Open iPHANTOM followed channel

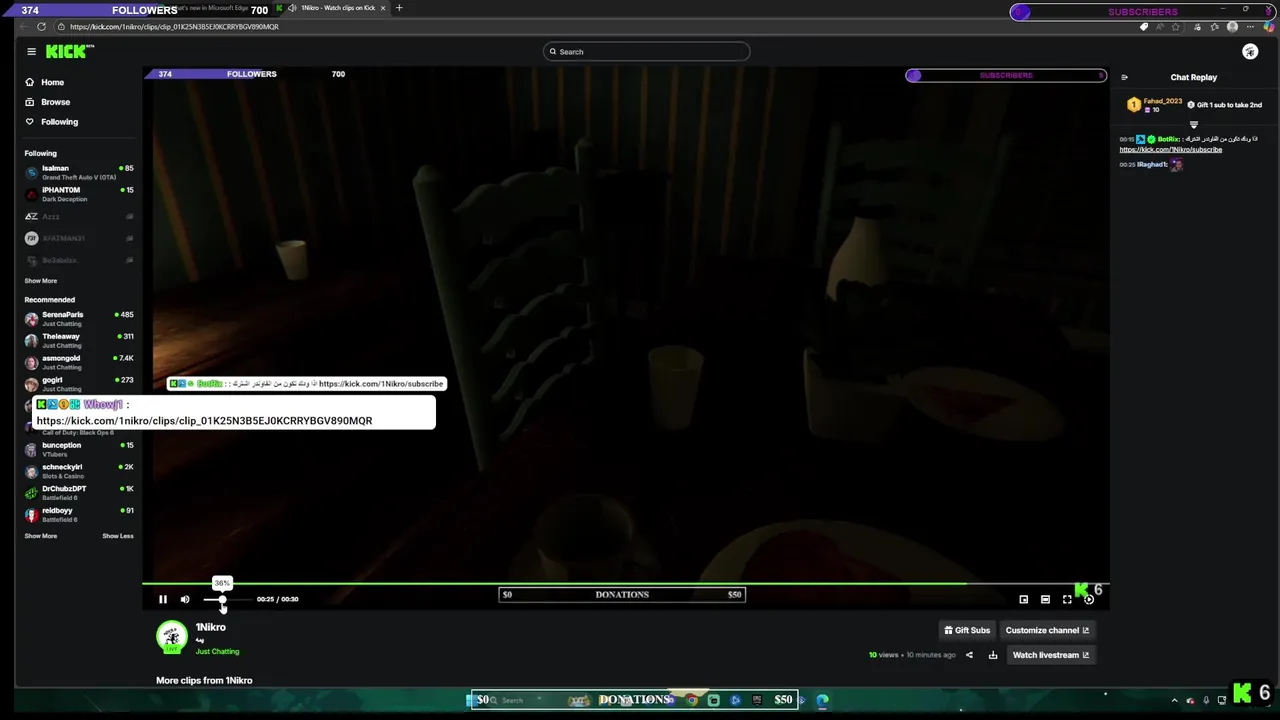click(79, 194)
